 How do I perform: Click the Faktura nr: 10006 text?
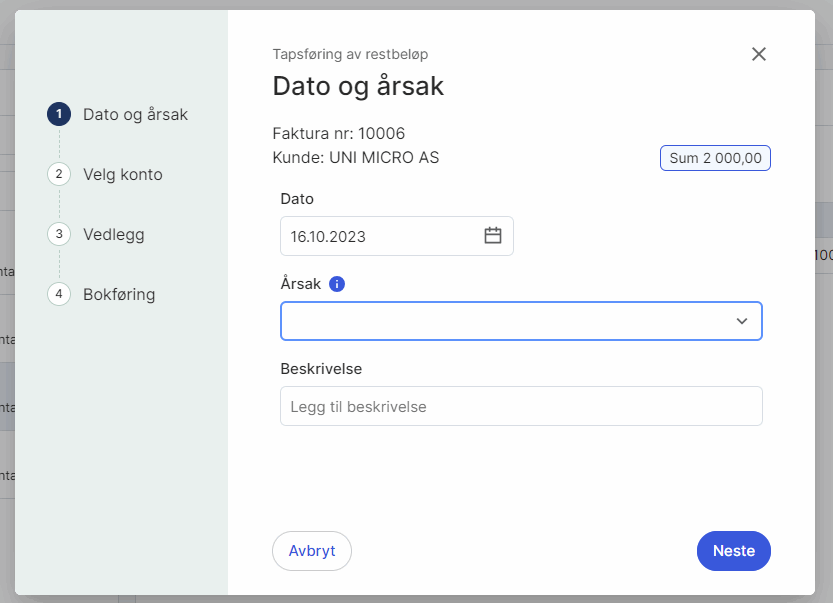[x=338, y=133]
